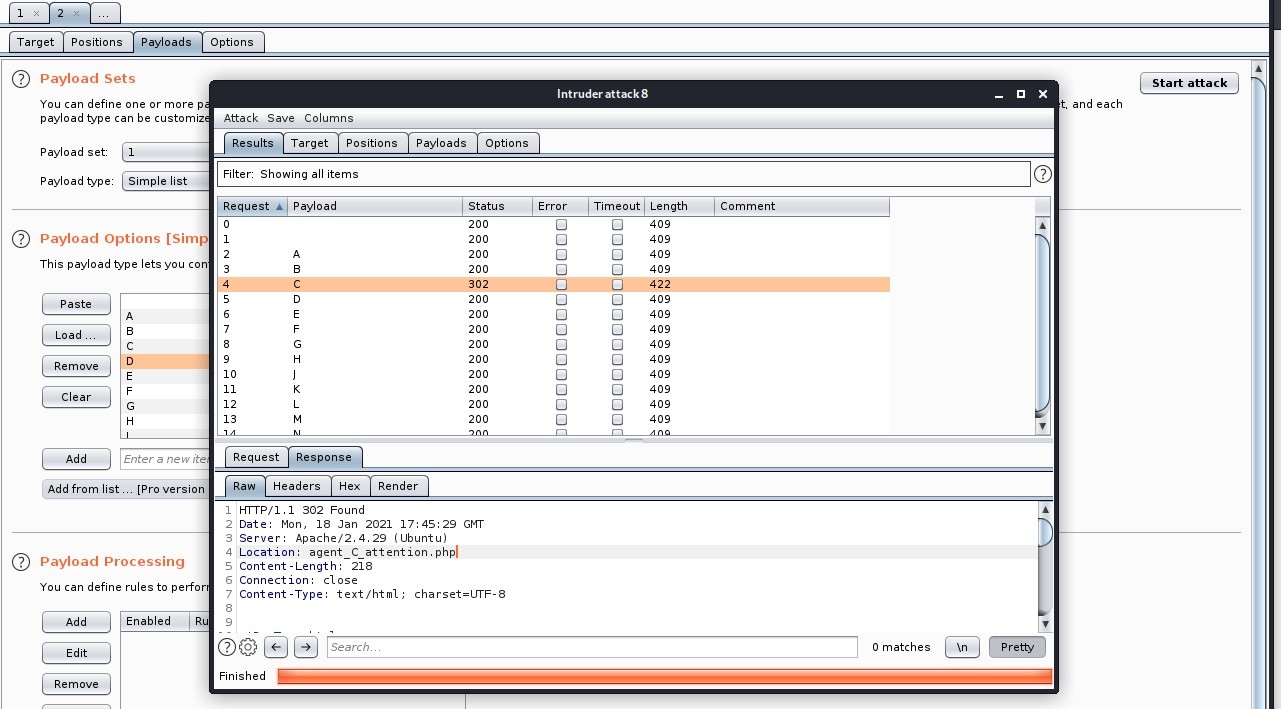Open the search help question icon
This screenshot has height=709, width=1281.
pyautogui.click(x=227, y=647)
